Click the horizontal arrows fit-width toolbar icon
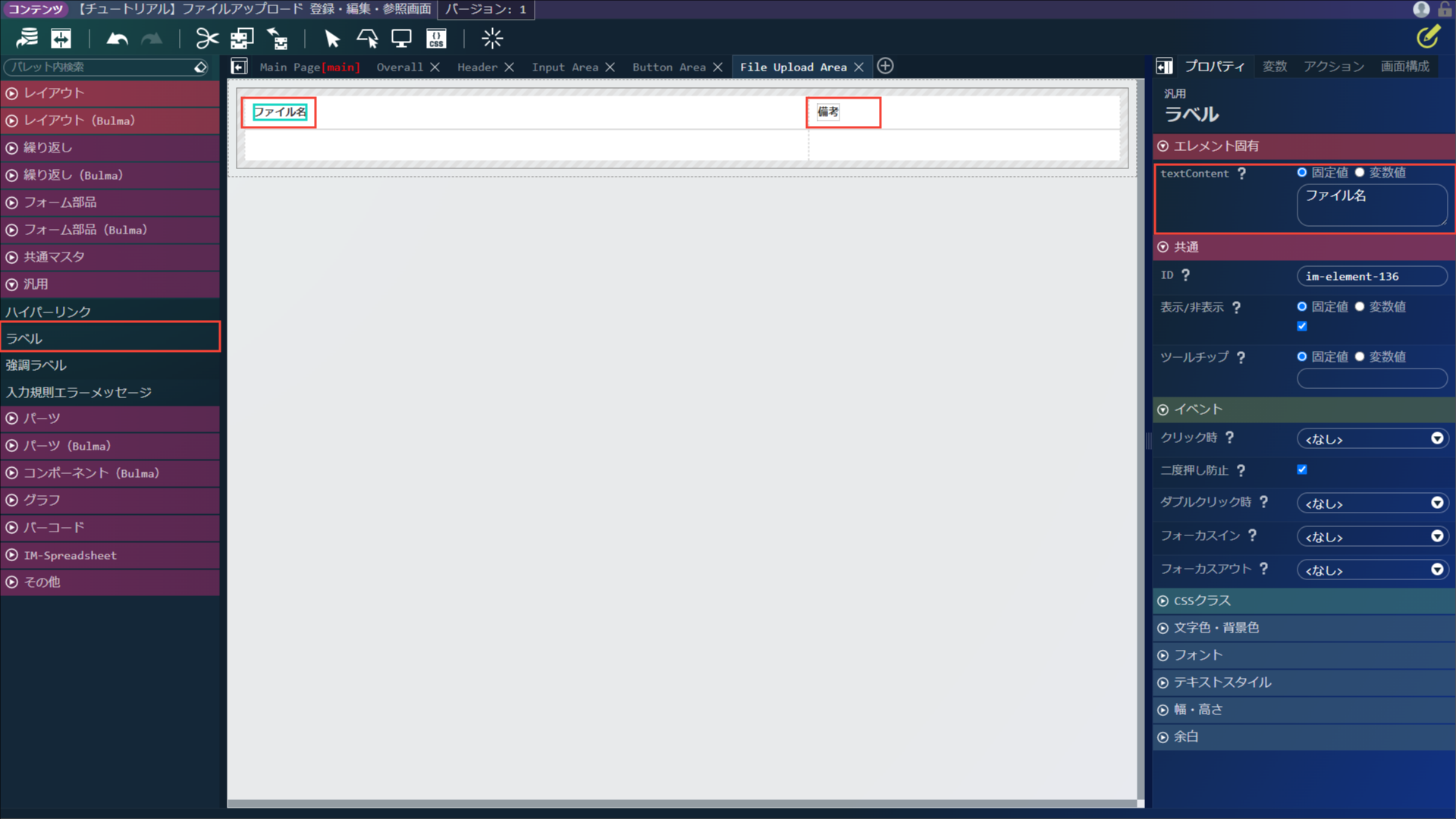Screen dimensions: 1456x819 tap(61, 38)
